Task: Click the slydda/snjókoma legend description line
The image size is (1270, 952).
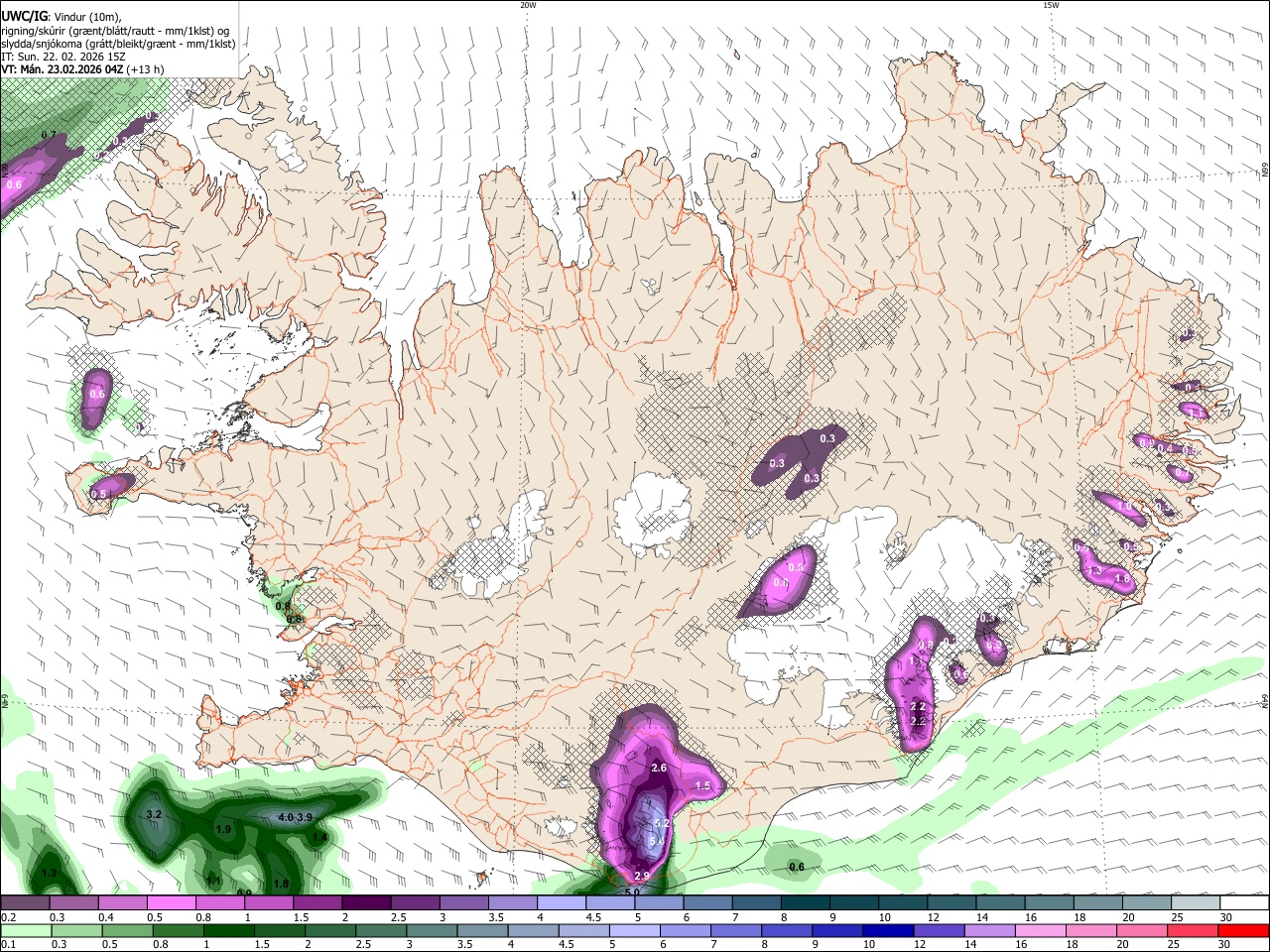Action: coord(118,44)
